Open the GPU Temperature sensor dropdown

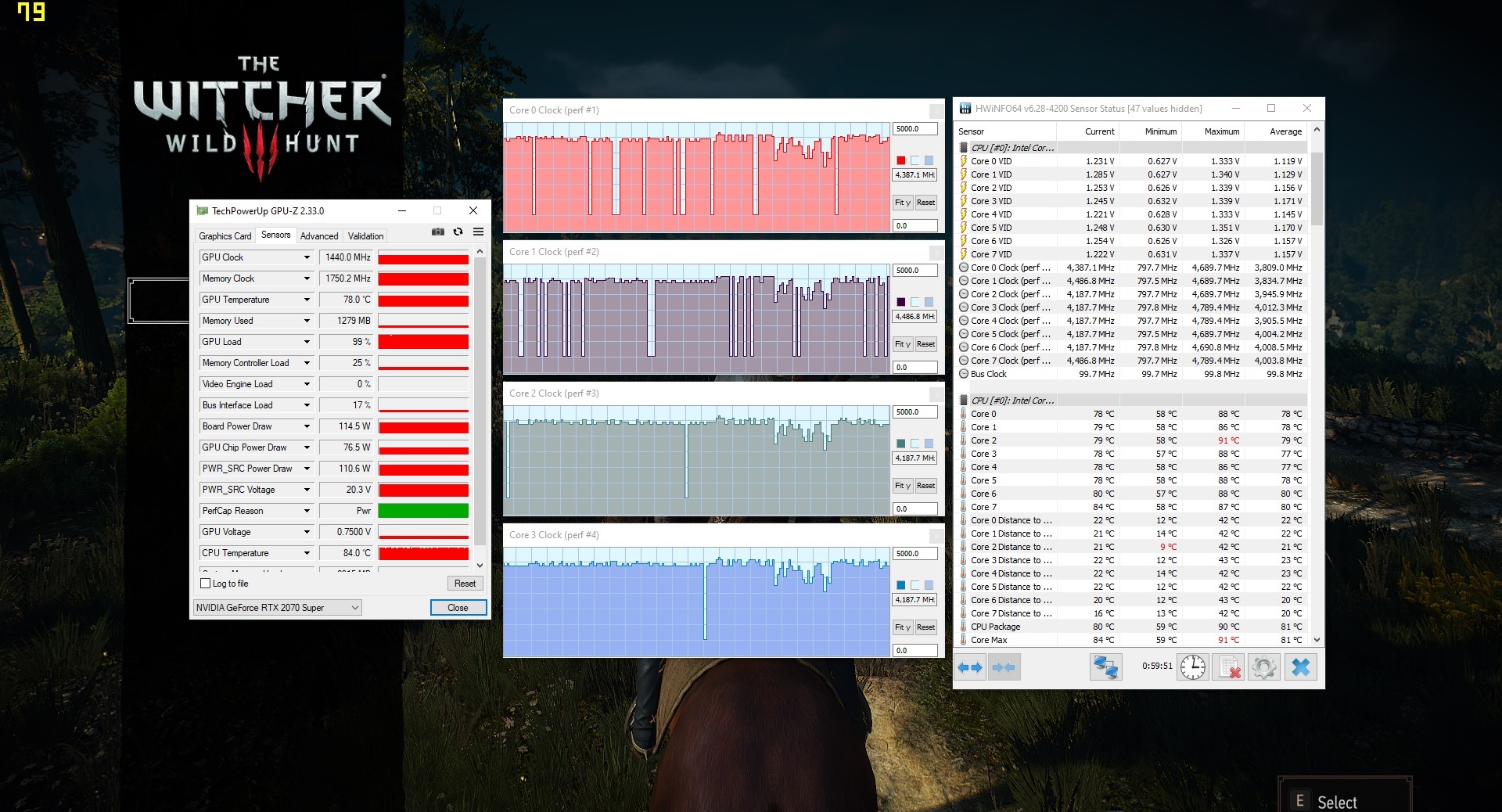(307, 300)
